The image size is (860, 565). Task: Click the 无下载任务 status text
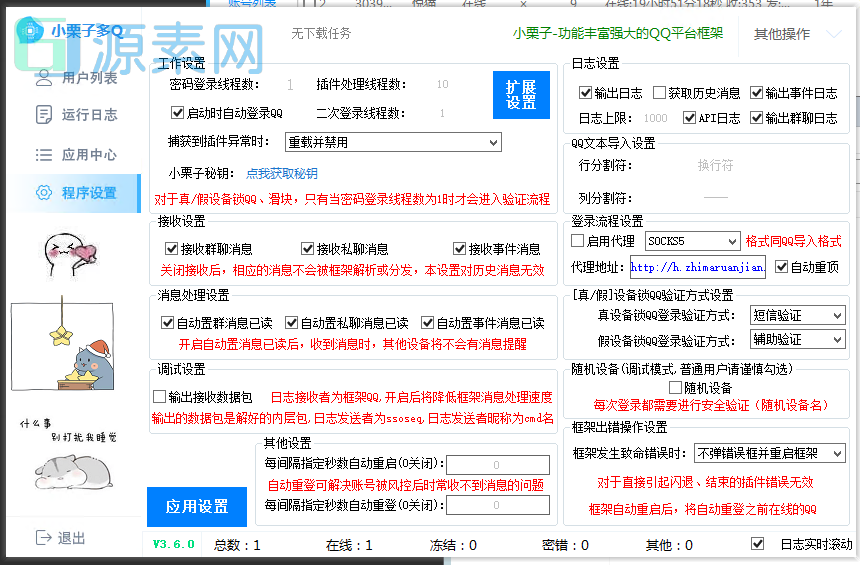[x=321, y=33]
